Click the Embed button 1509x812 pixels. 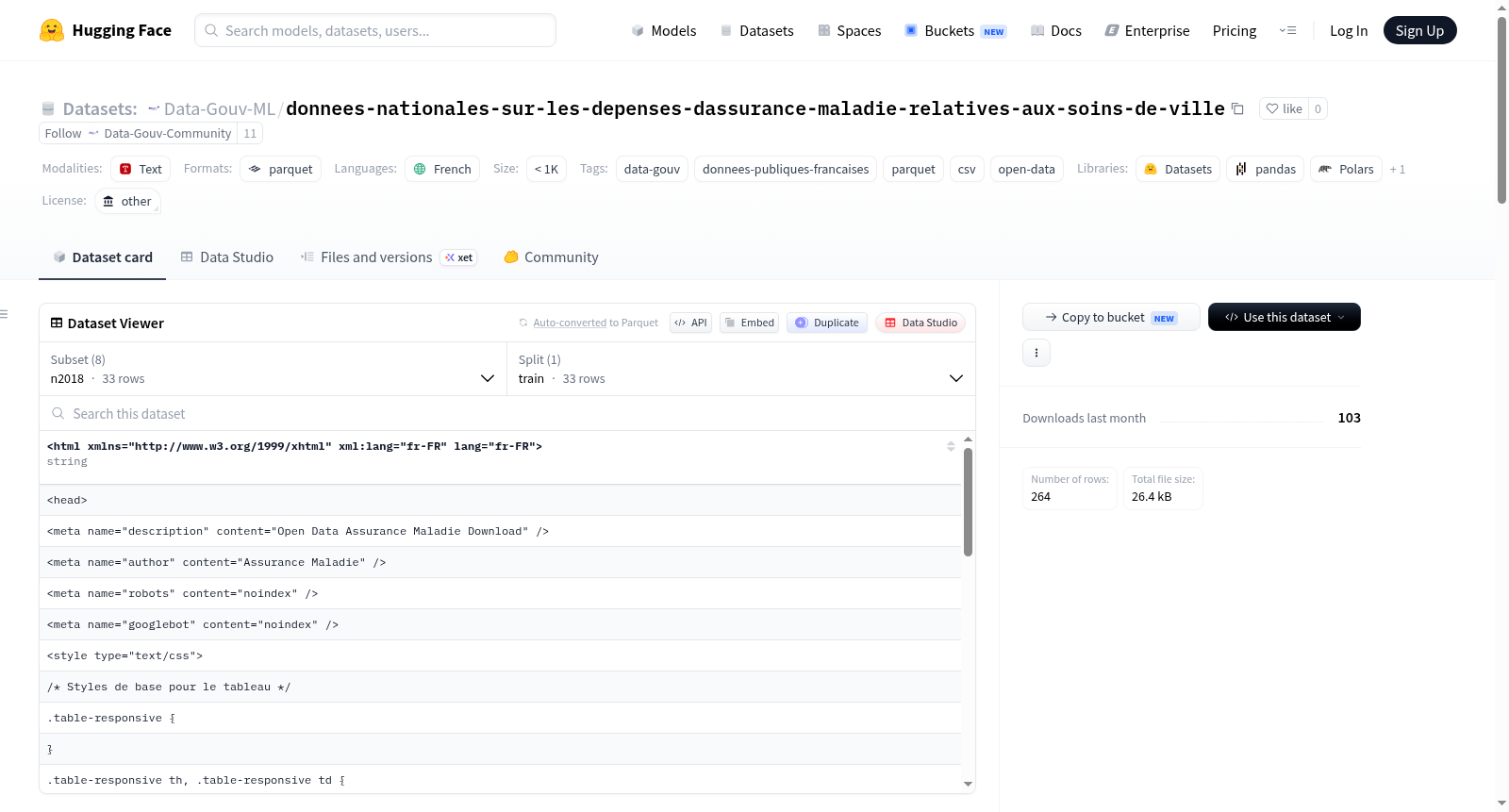[x=750, y=323]
